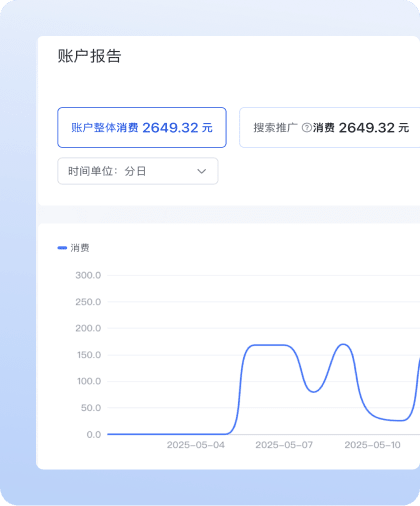Viewport: 420px width, 506px height.
Task: Open the 时间单位 分日 dropdown
Action: click(x=138, y=171)
